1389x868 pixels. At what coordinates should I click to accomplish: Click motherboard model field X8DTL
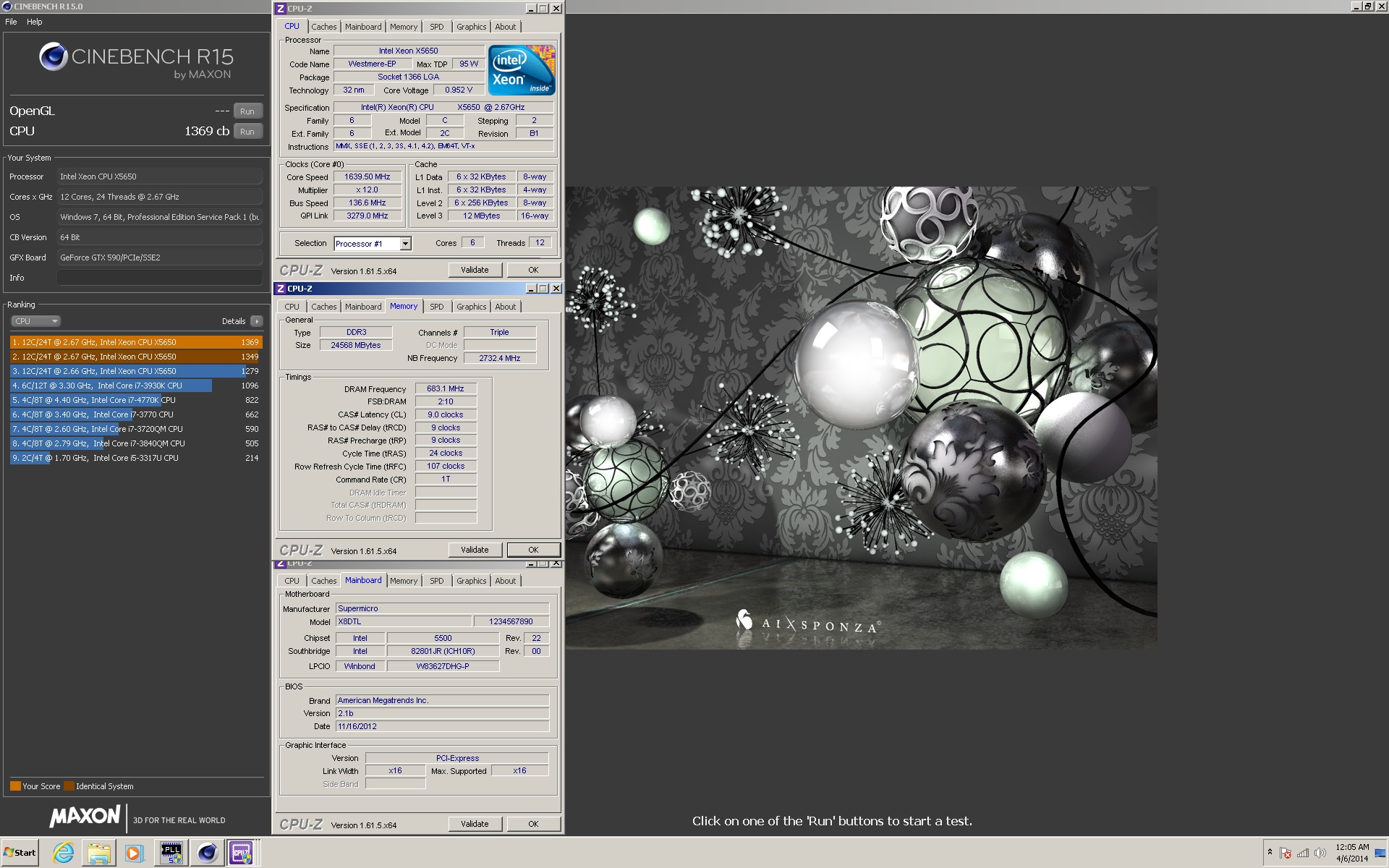404,621
